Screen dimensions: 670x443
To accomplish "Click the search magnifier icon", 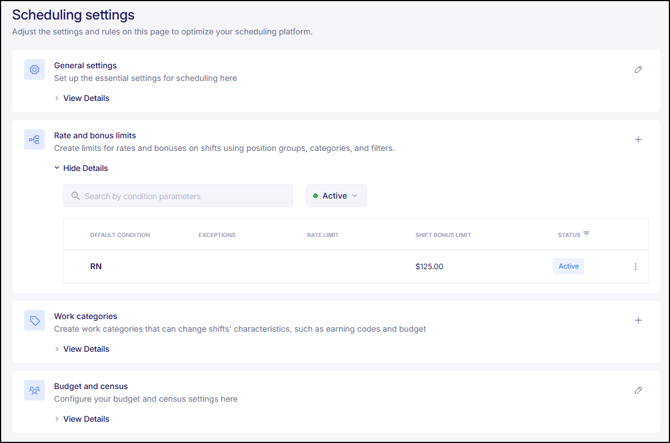I will (x=75, y=196).
